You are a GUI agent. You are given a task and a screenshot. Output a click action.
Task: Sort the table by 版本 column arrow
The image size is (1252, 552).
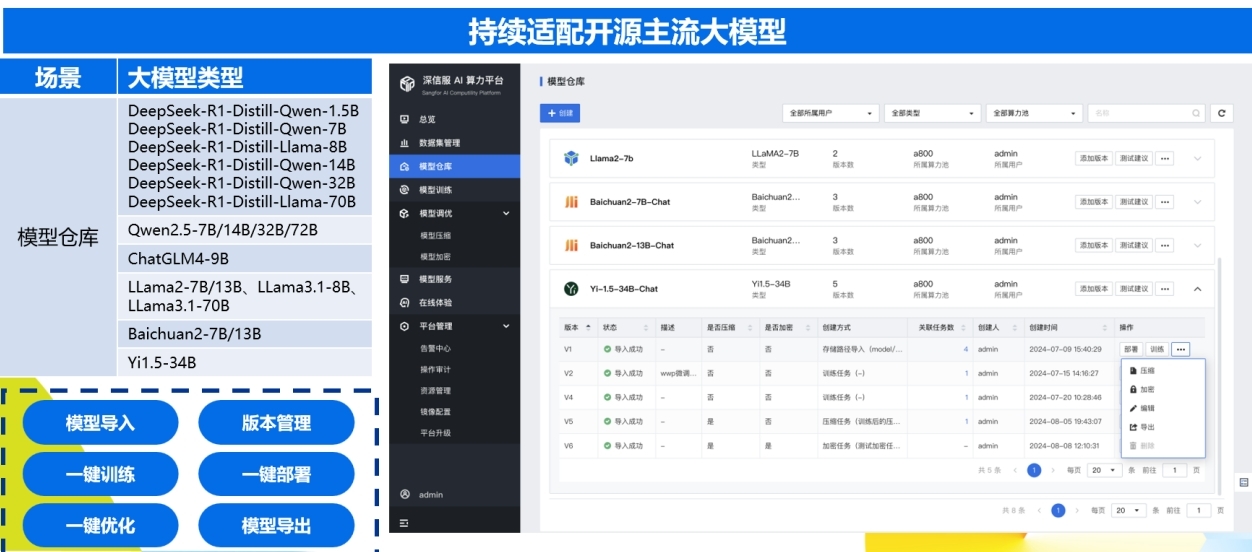(x=588, y=327)
